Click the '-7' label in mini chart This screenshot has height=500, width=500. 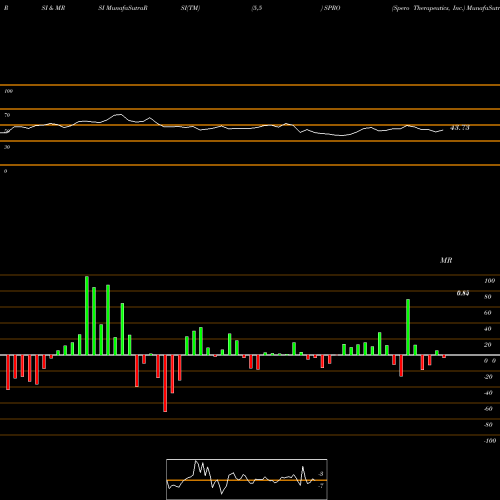[x=320, y=486]
